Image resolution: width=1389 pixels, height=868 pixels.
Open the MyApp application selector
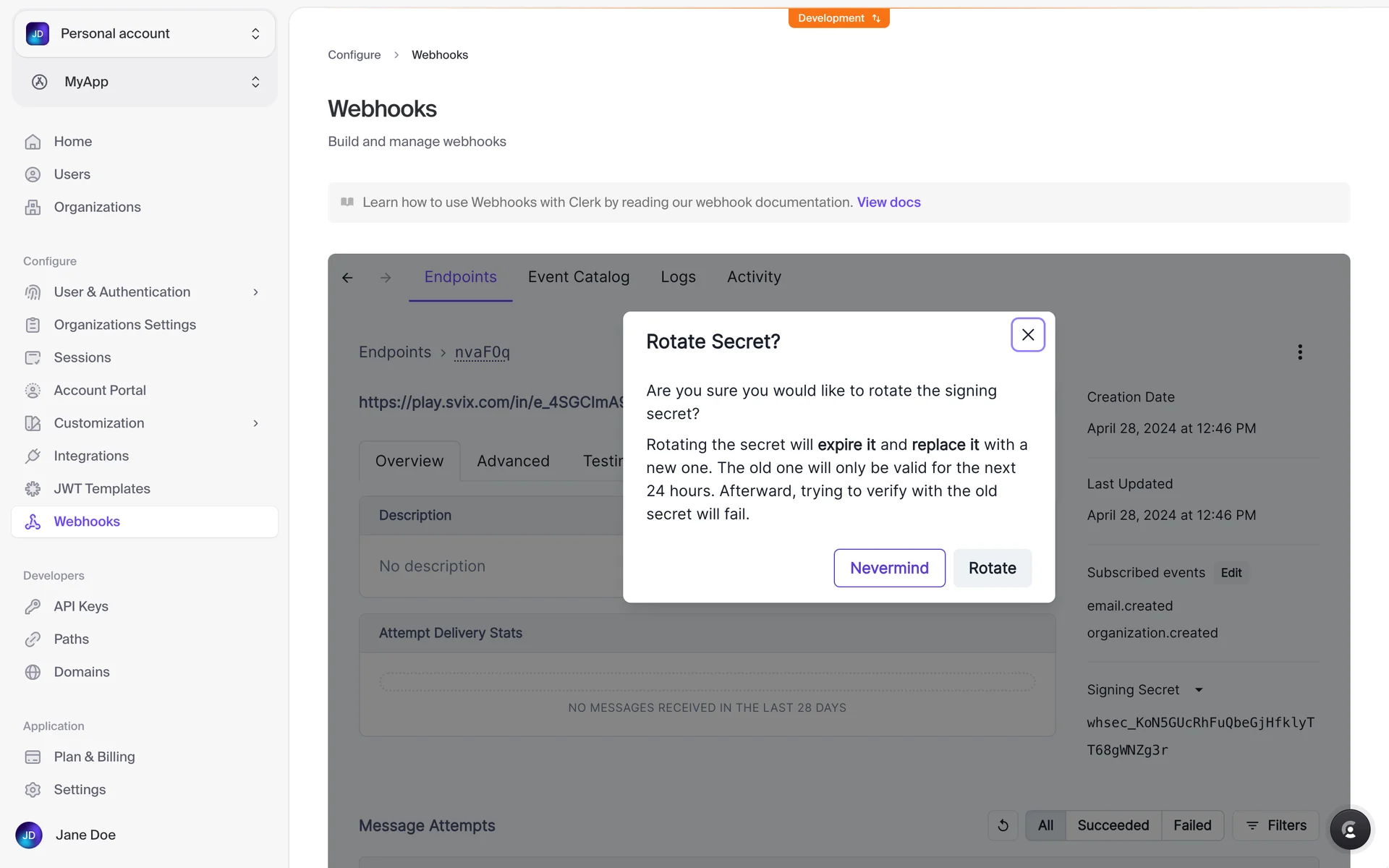tap(145, 82)
